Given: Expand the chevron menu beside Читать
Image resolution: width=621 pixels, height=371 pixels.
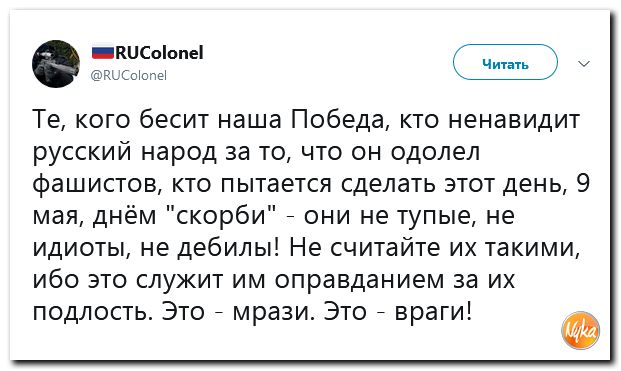Looking at the screenshot, I should coord(584,63).
